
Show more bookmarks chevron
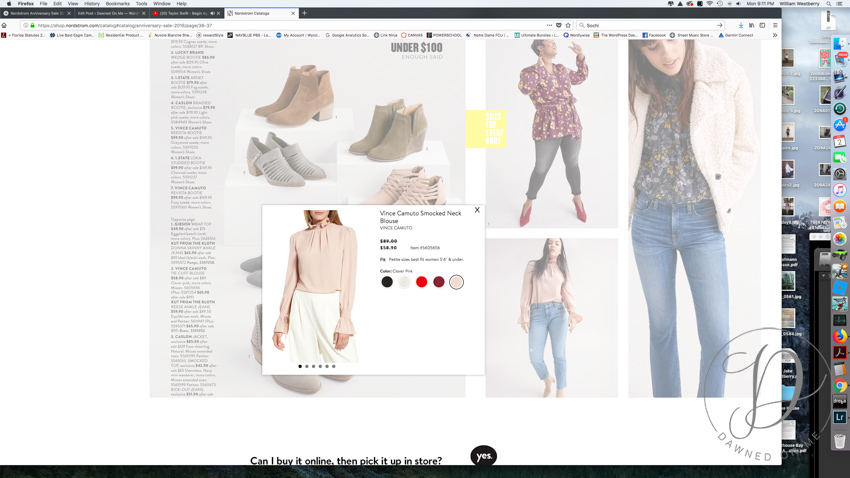point(775,35)
